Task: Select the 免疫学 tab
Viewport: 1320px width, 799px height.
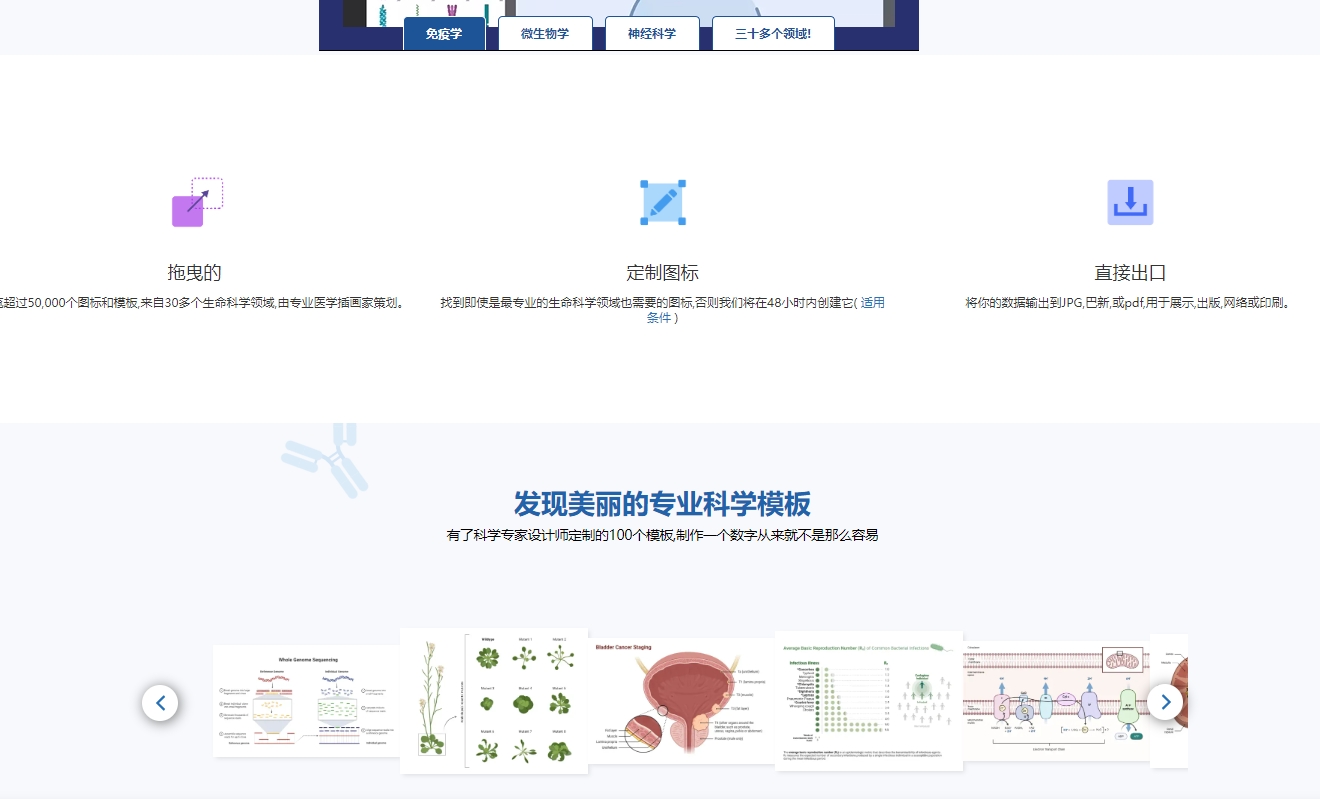Action: pos(444,33)
